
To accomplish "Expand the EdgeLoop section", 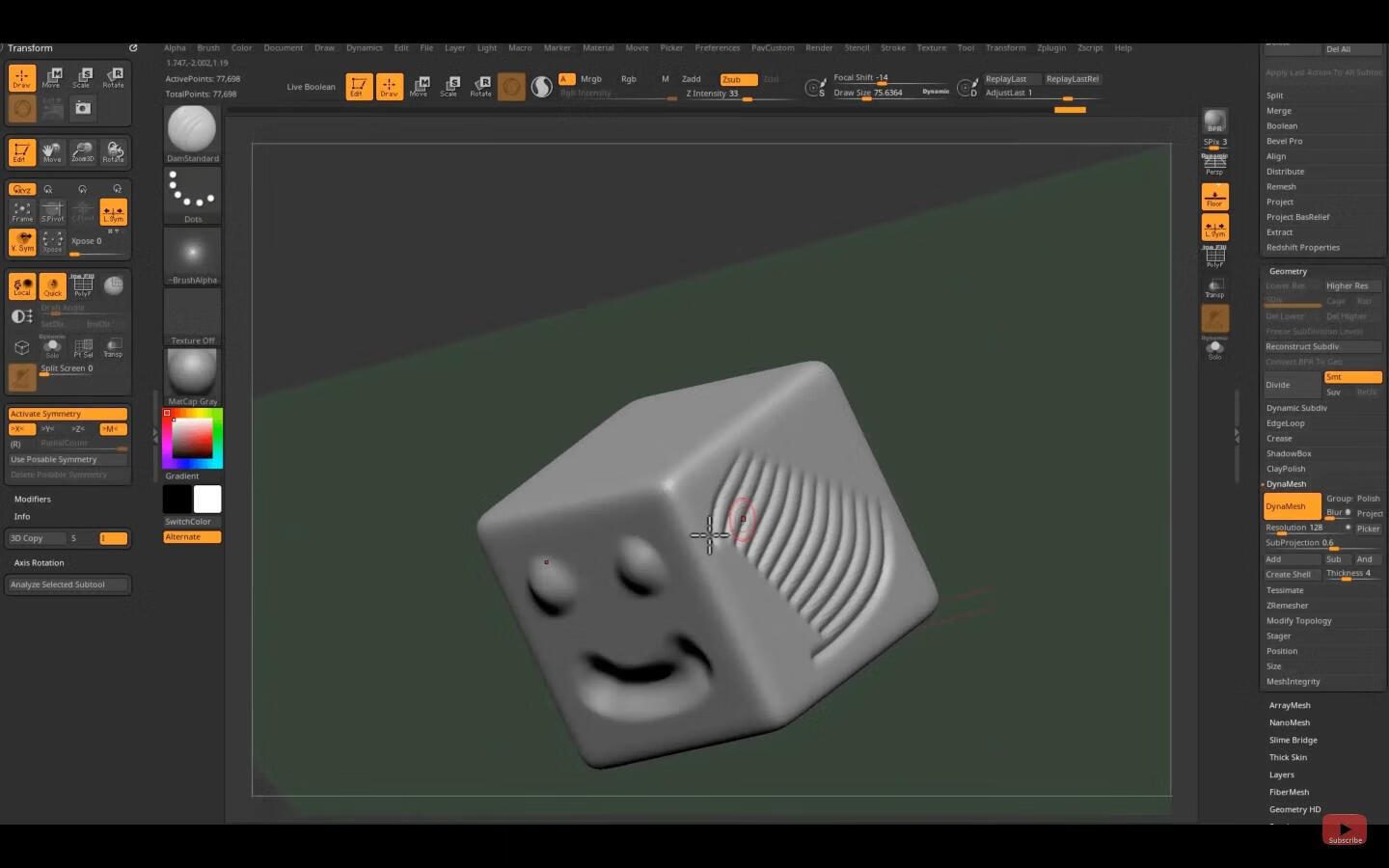I will (x=1285, y=423).
